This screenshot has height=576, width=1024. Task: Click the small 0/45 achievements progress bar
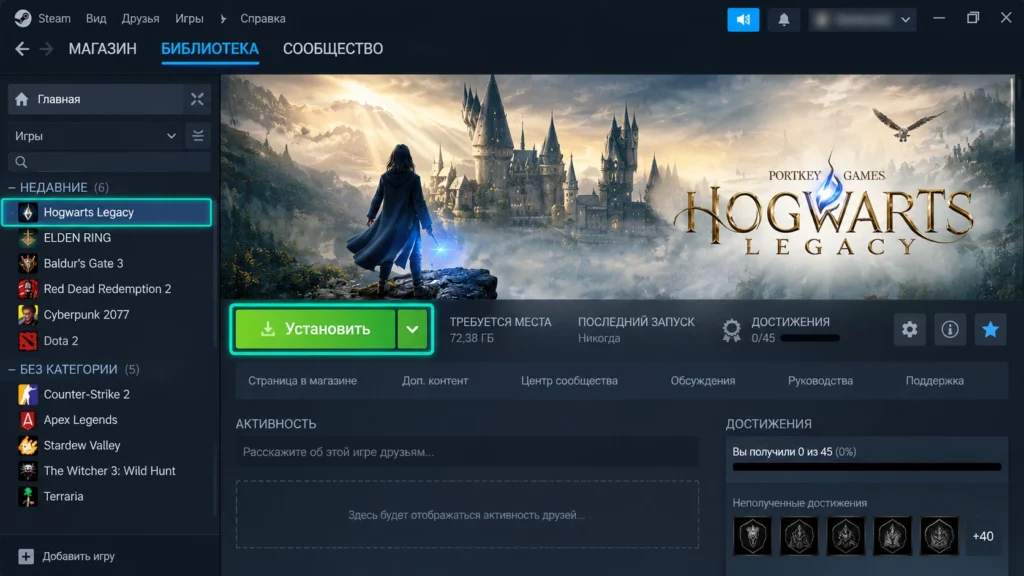click(810, 338)
